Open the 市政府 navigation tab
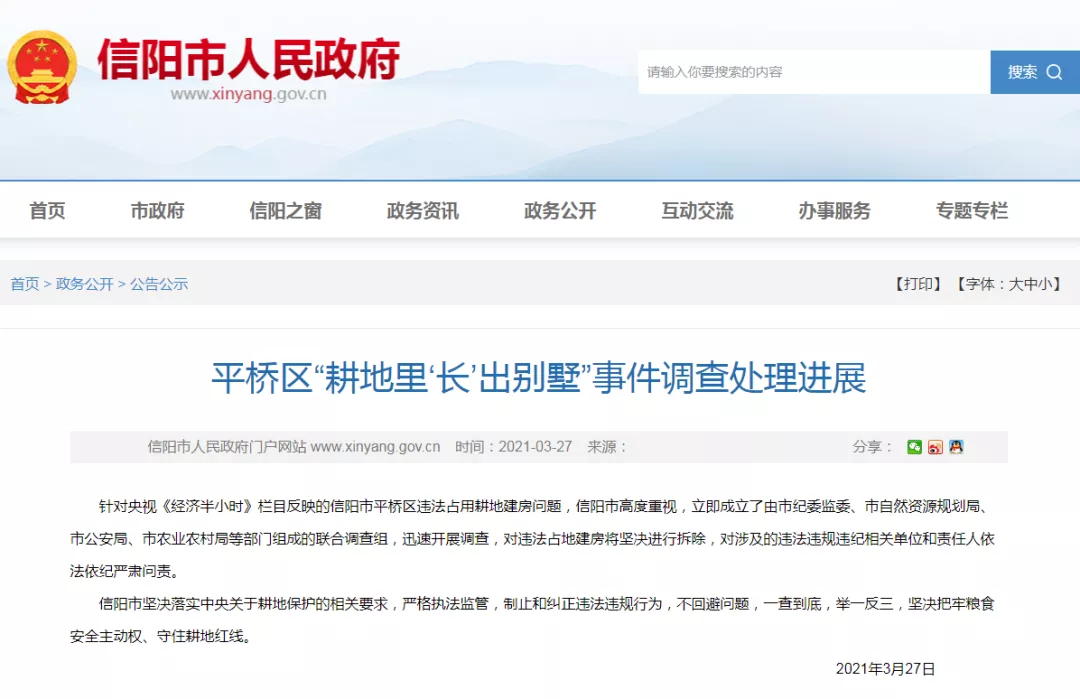Image resolution: width=1080 pixels, height=699 pixels. tap(157, 211)
